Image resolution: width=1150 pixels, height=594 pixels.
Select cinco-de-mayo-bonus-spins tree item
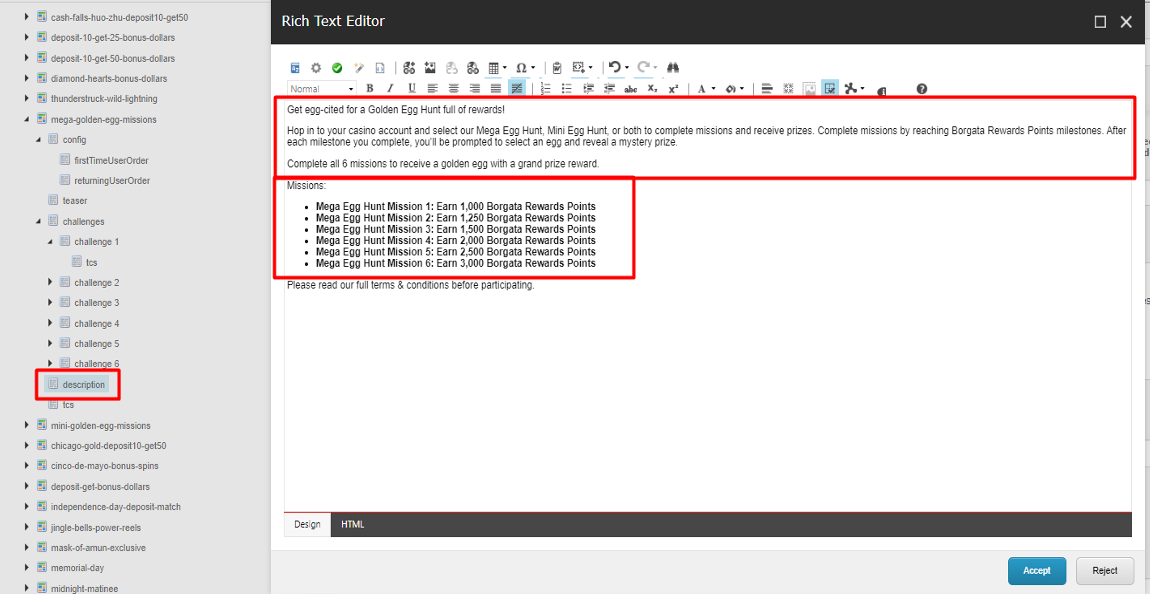(104, 466)
